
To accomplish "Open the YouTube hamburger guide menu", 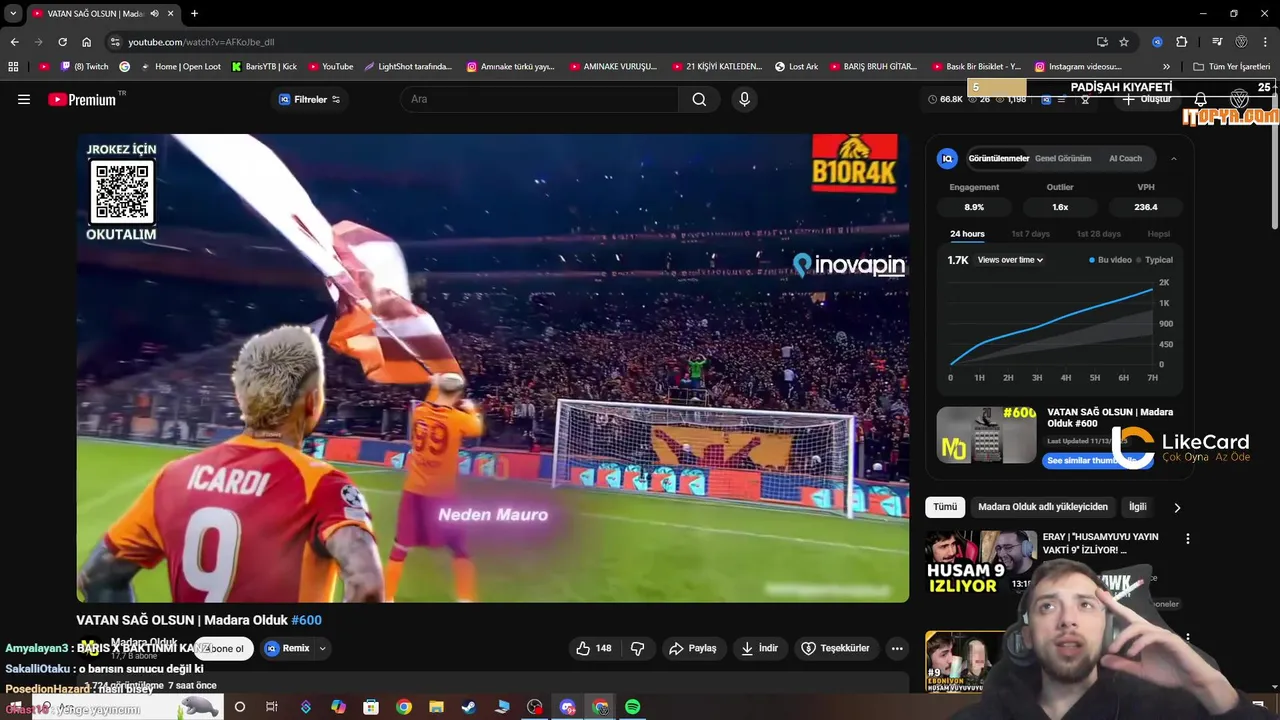I will [x=24, y=99].
